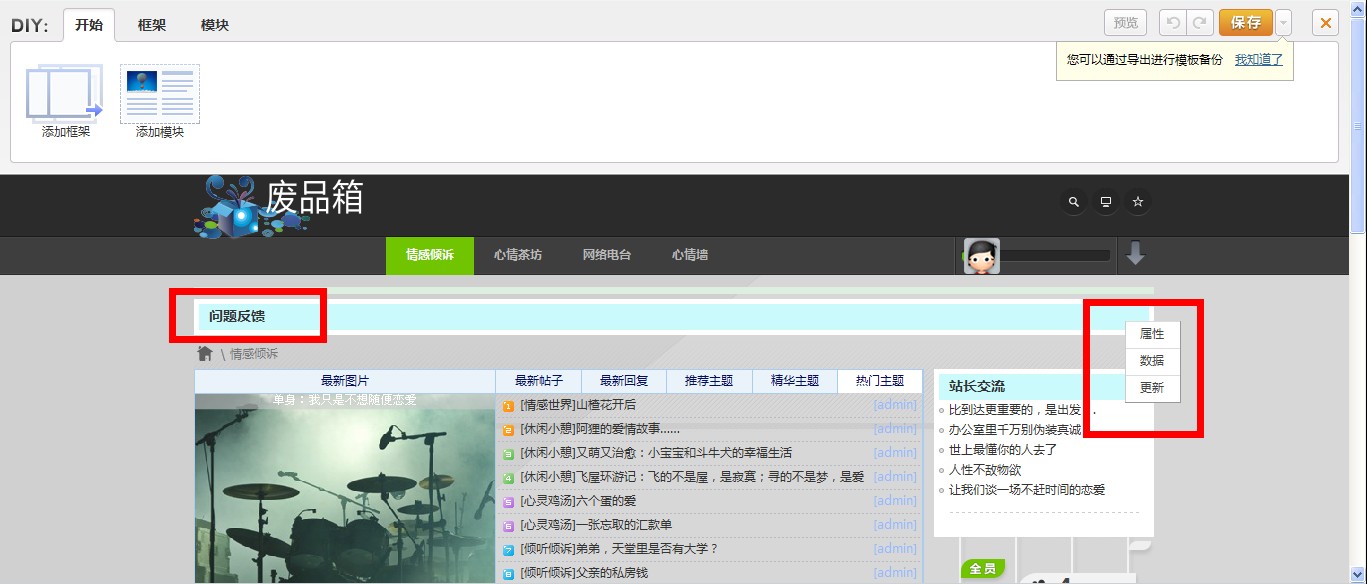The height and width of the screenshot is (584, 1367).
Task: Open the 心情茶坊 navigation item
Action: (518, 255)
